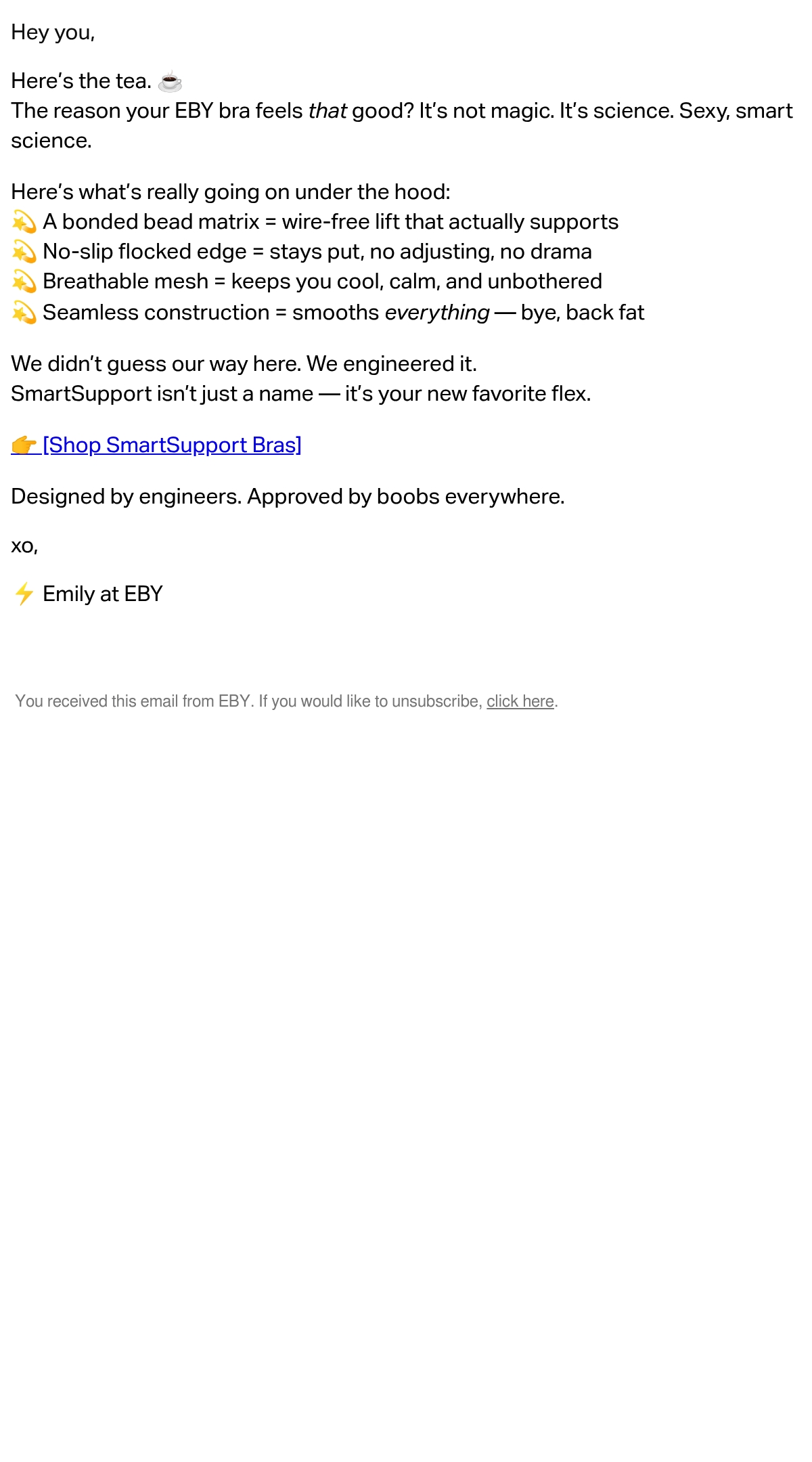The image size is (812, 1462).
Task: Click the 'Designed by engineers' sentence
Action: point(288,497)
